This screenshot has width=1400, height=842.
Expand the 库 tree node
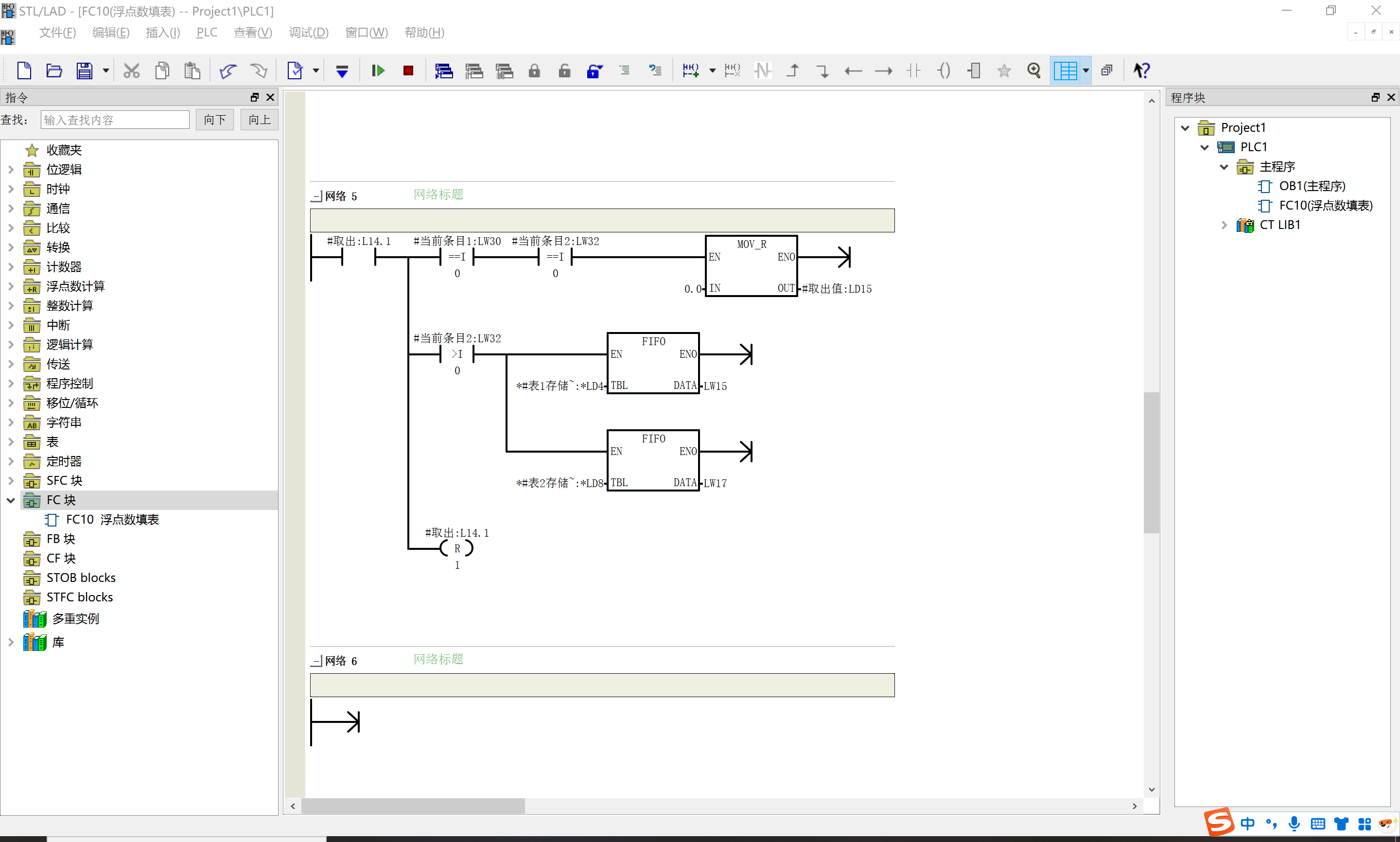11,642
